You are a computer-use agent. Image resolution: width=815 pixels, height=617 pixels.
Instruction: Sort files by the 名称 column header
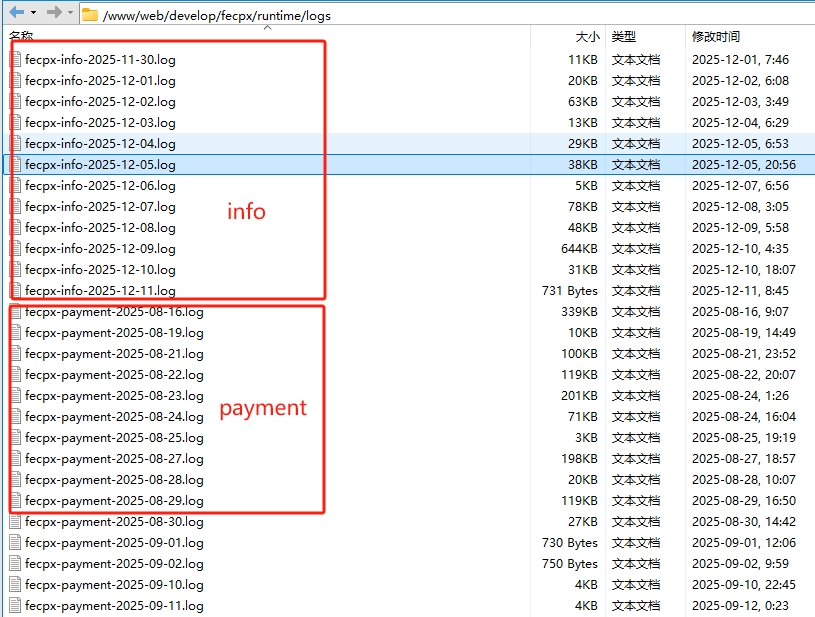(21, 37)
